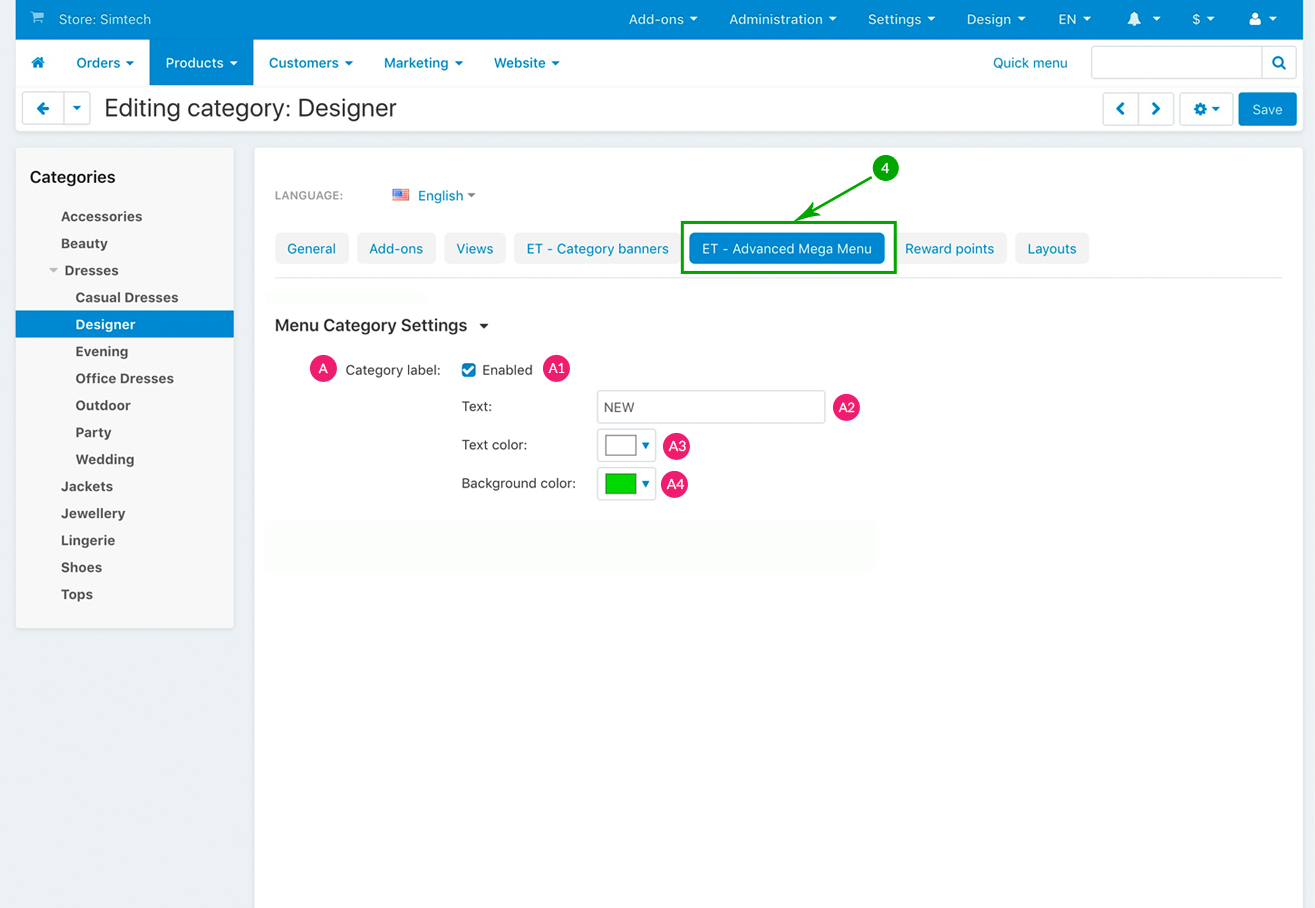Click the home icon in navigation bar
Image resolution: width=1315 pixels, height=908 pixels.
[x=38, y=63]
